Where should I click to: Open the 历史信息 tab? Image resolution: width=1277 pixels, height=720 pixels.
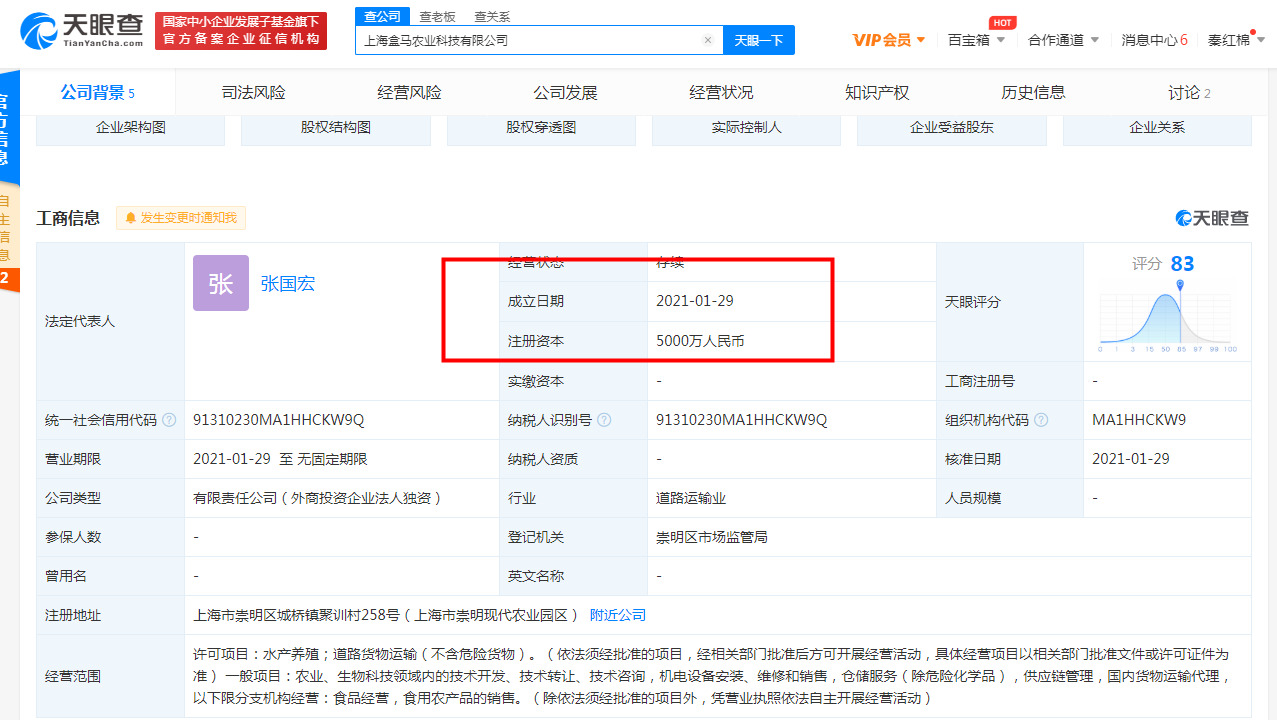tap(1033, 93)
